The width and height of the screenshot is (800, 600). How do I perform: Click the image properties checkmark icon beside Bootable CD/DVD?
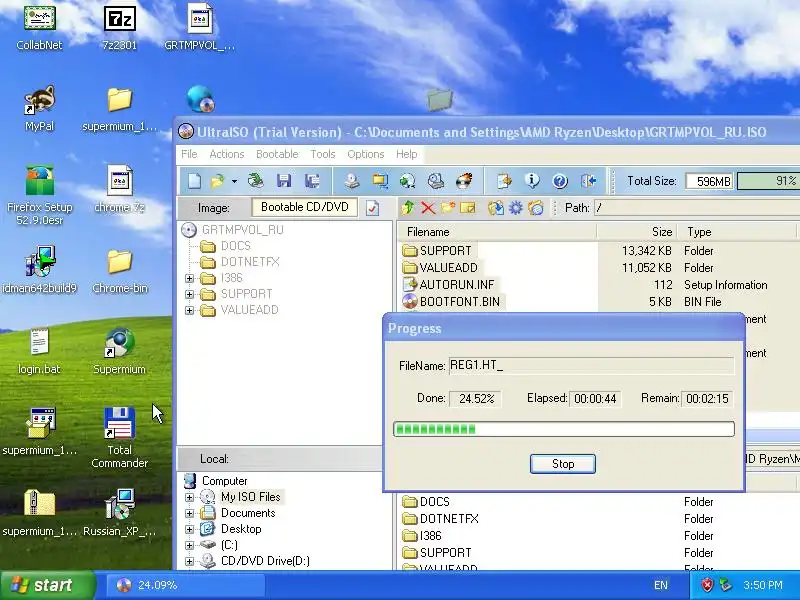372,208
